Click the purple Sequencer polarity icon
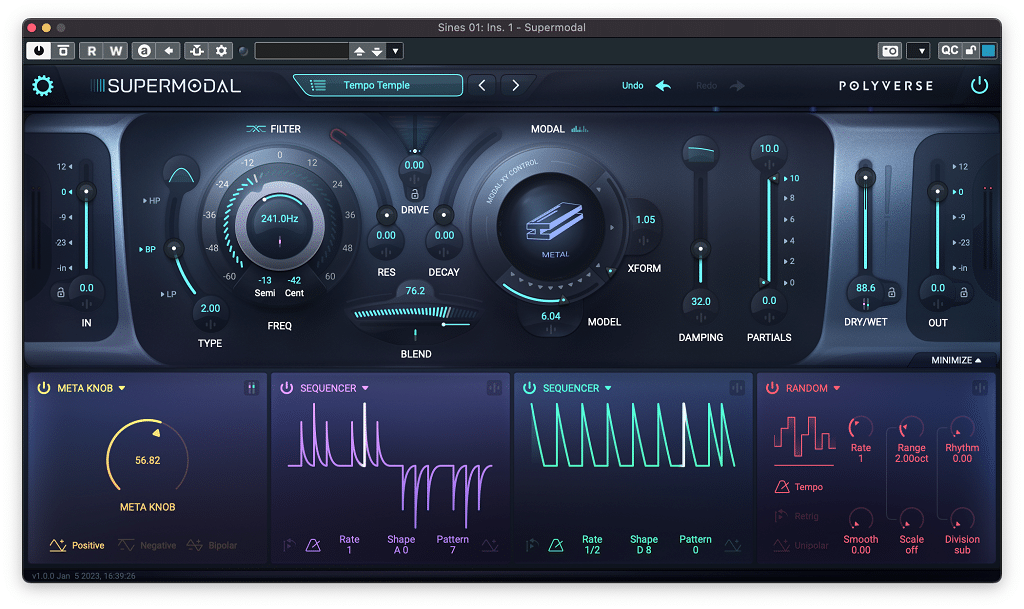 tap(490, 545)
